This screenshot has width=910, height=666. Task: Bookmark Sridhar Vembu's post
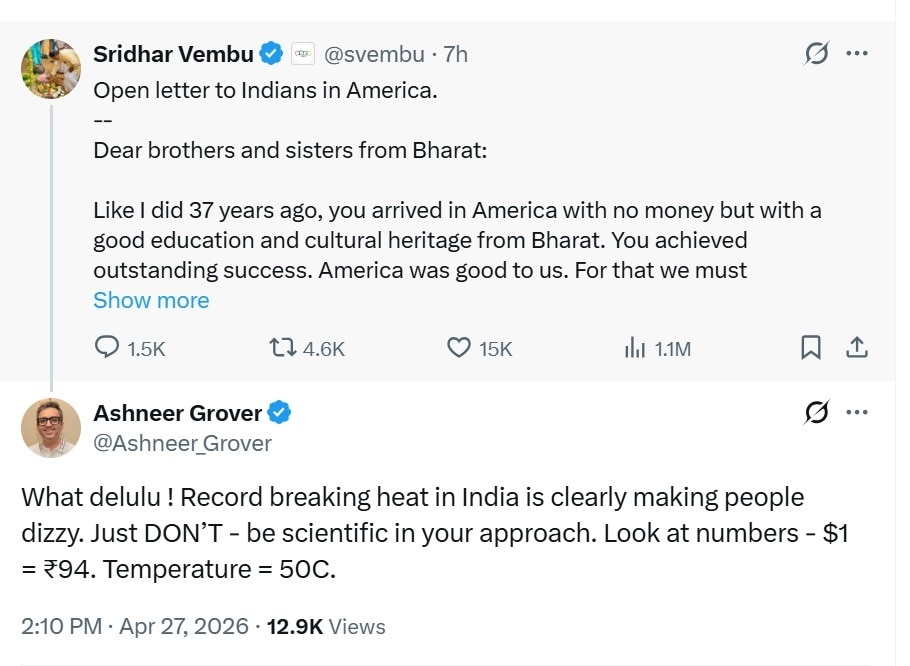pos(811,347)
